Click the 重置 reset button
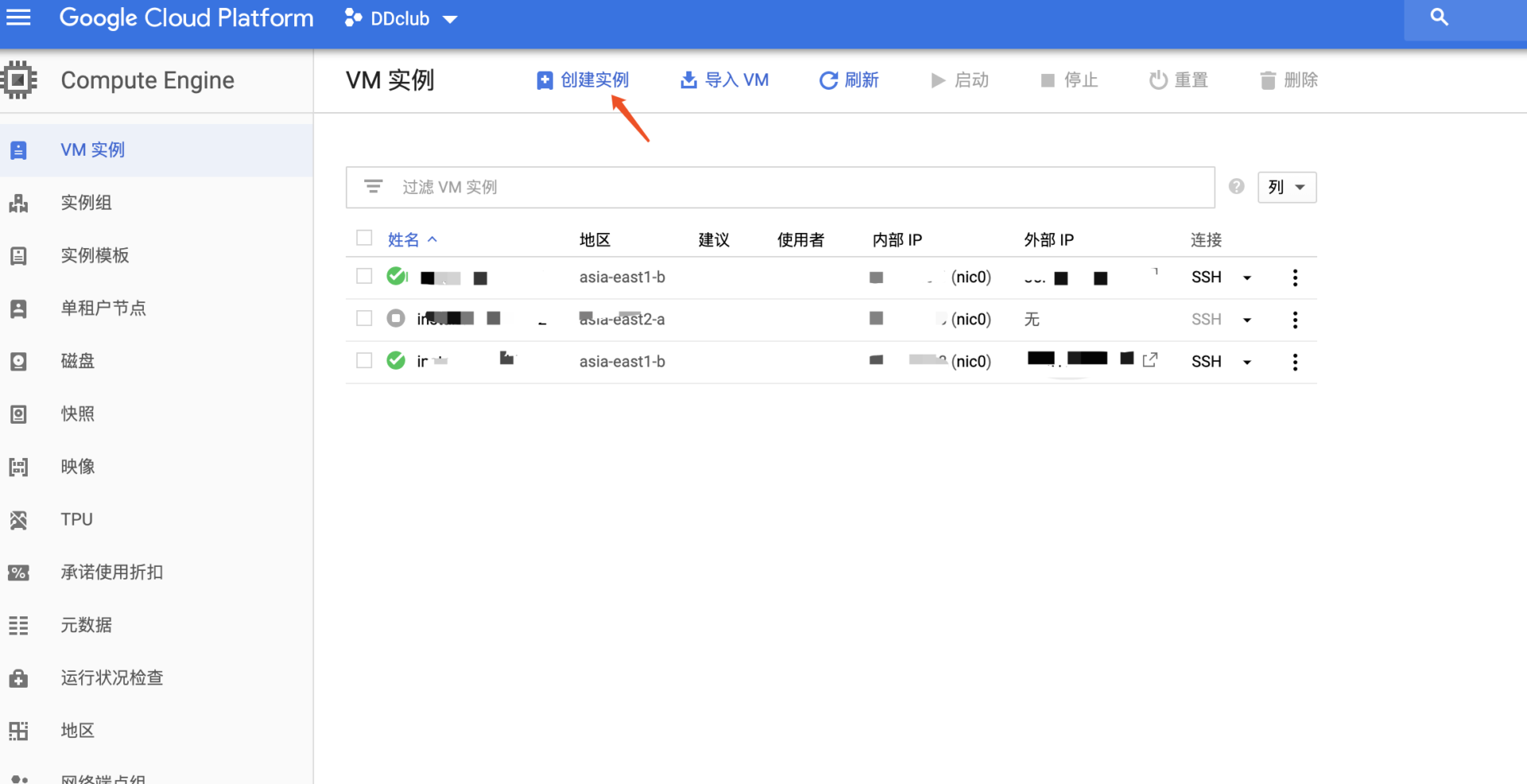This screenshot has width=1527, height=784. pyautogui.click(x=1179, y=80)
